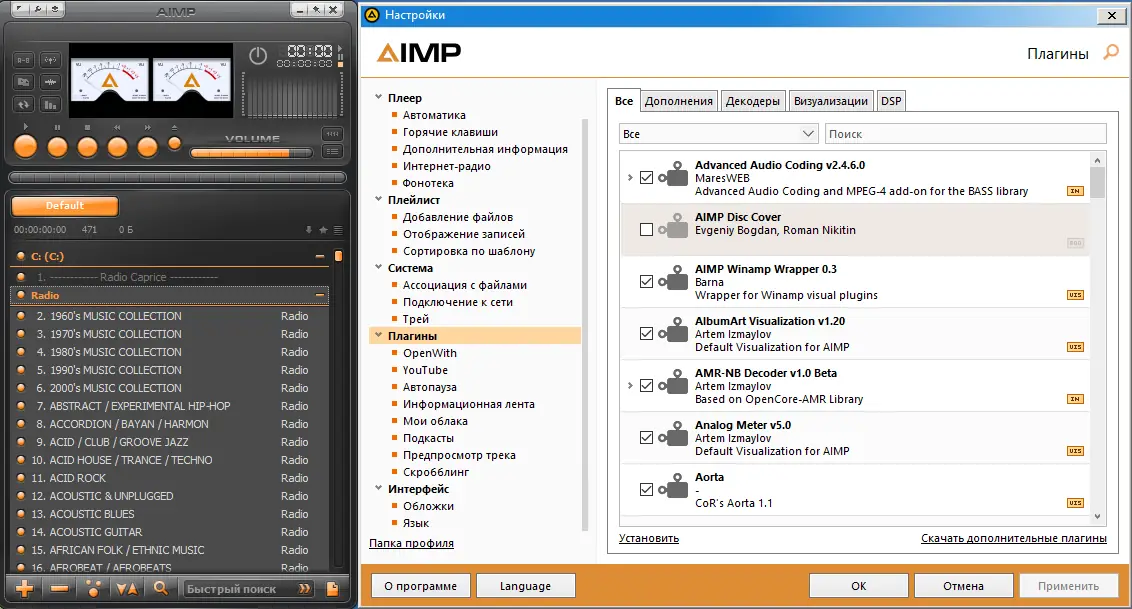This screenshot has height=609, width=1132.
Task: Click the Отмена button
Action: tap(963, 586)
